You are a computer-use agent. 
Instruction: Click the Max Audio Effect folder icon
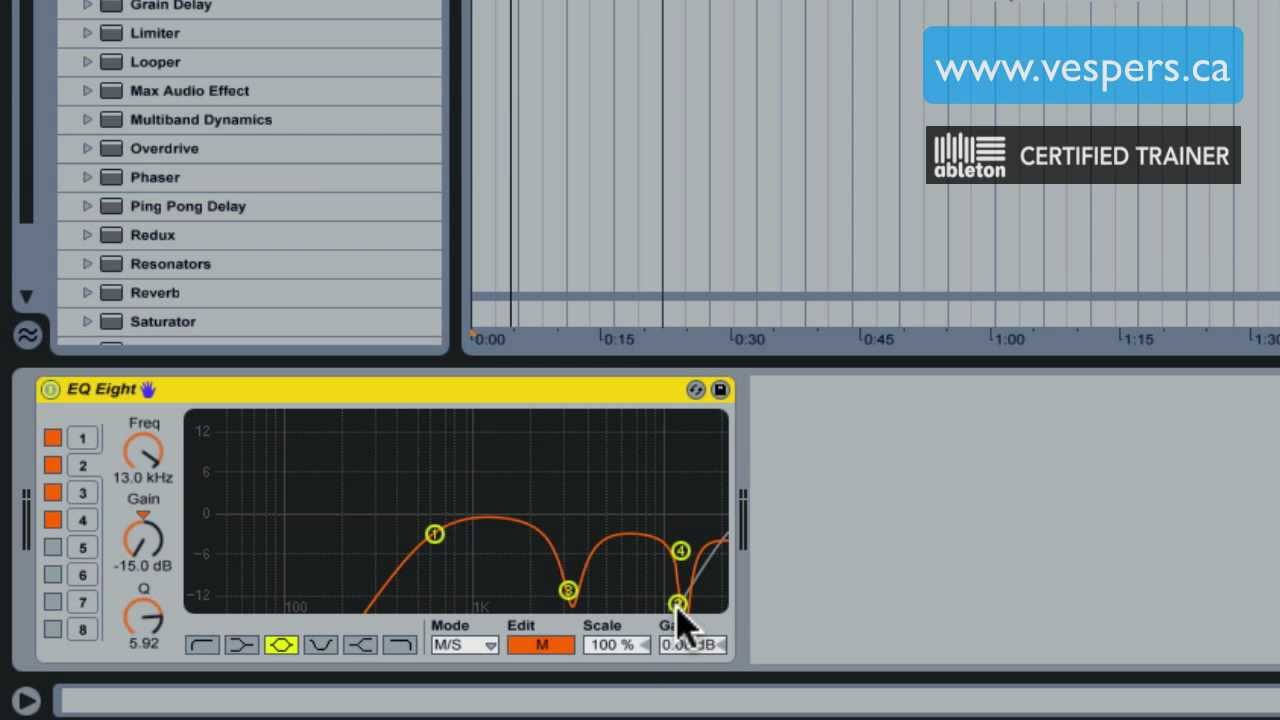click(x=111, y=91)
